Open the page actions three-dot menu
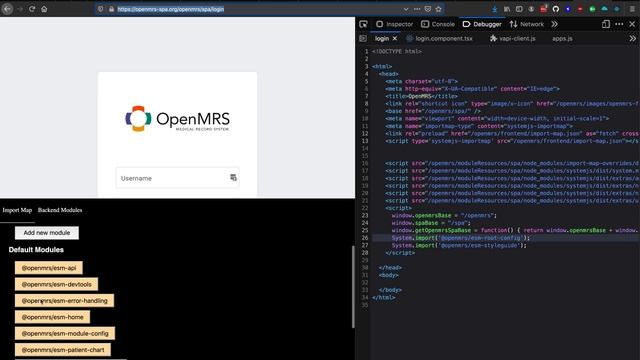The height and width of the screenshot is (360, 640). tap(417, 9)
